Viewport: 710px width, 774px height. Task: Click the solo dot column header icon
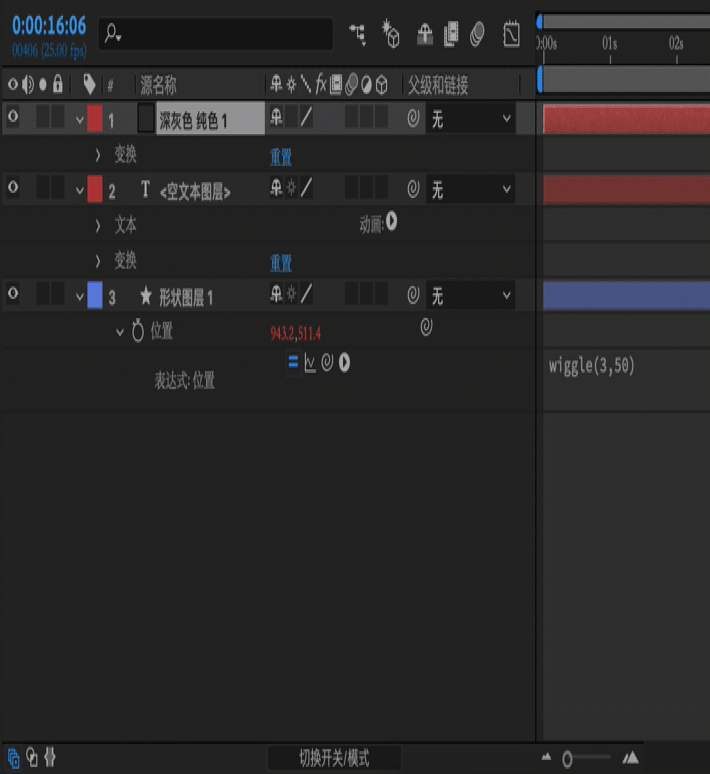click(43, 85)
